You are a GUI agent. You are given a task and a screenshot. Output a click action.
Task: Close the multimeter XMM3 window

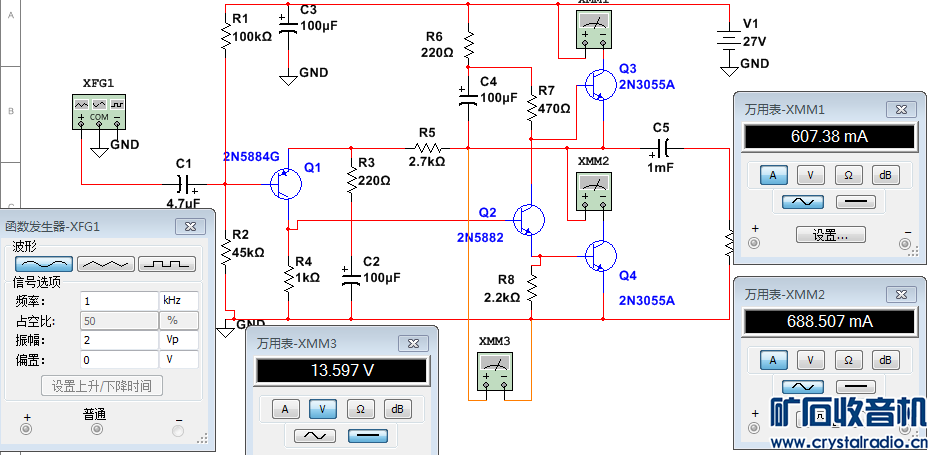[x=413, y=343]
